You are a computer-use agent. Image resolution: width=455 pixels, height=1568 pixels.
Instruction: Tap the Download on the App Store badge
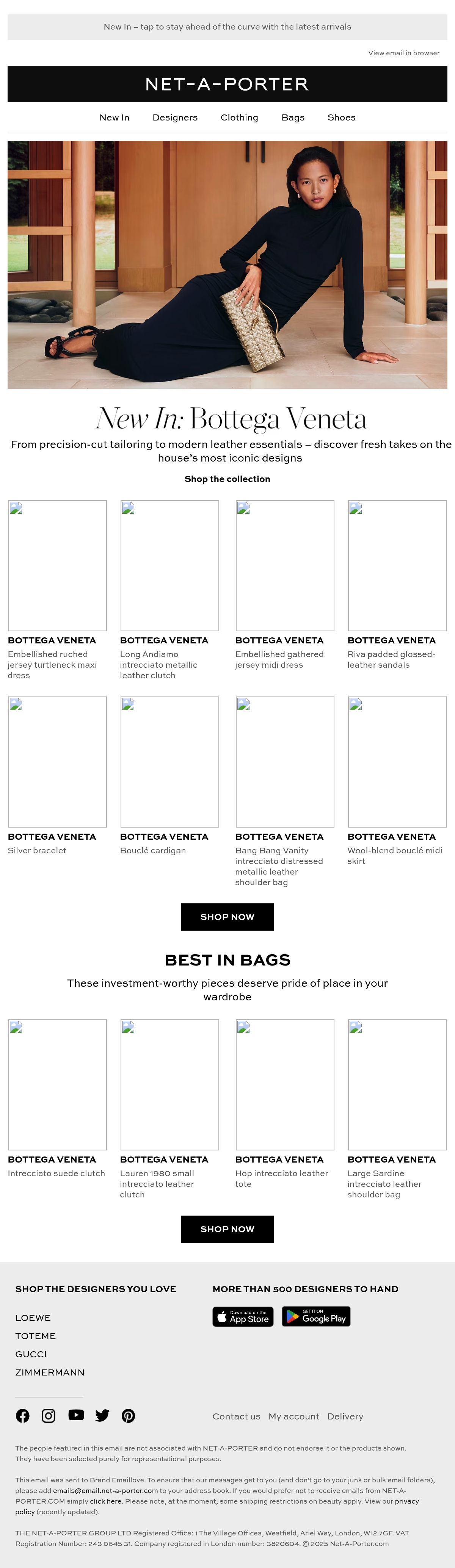point(243,1317)
